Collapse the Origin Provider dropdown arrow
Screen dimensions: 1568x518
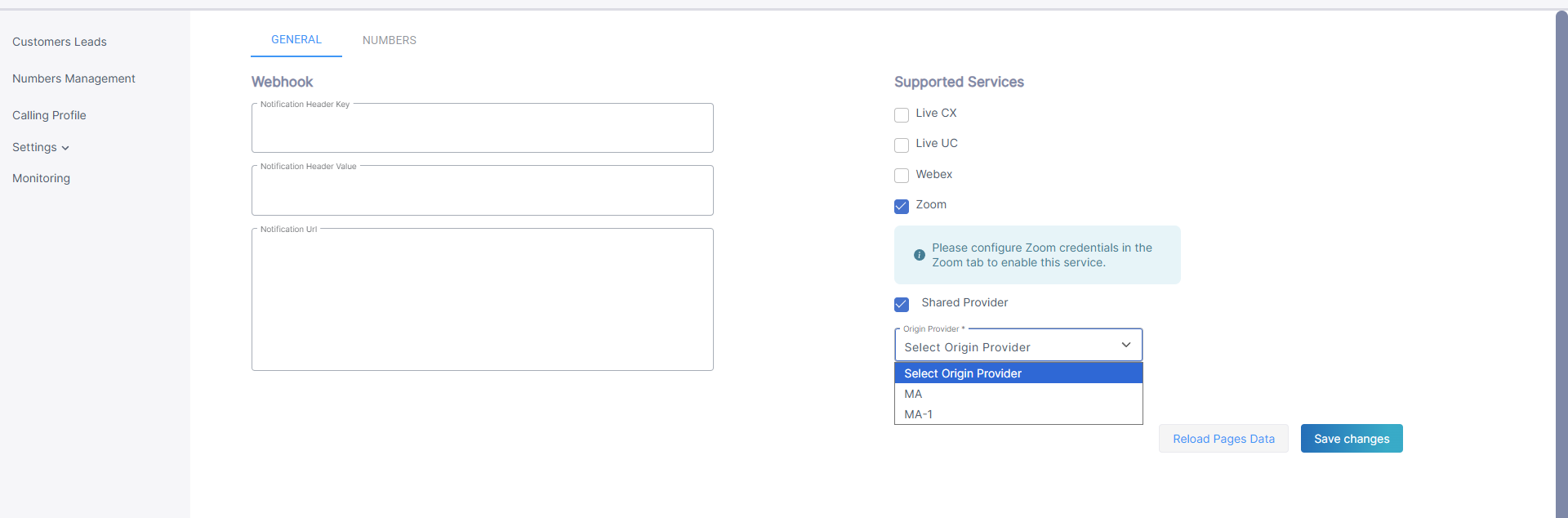click(1125, 345)
